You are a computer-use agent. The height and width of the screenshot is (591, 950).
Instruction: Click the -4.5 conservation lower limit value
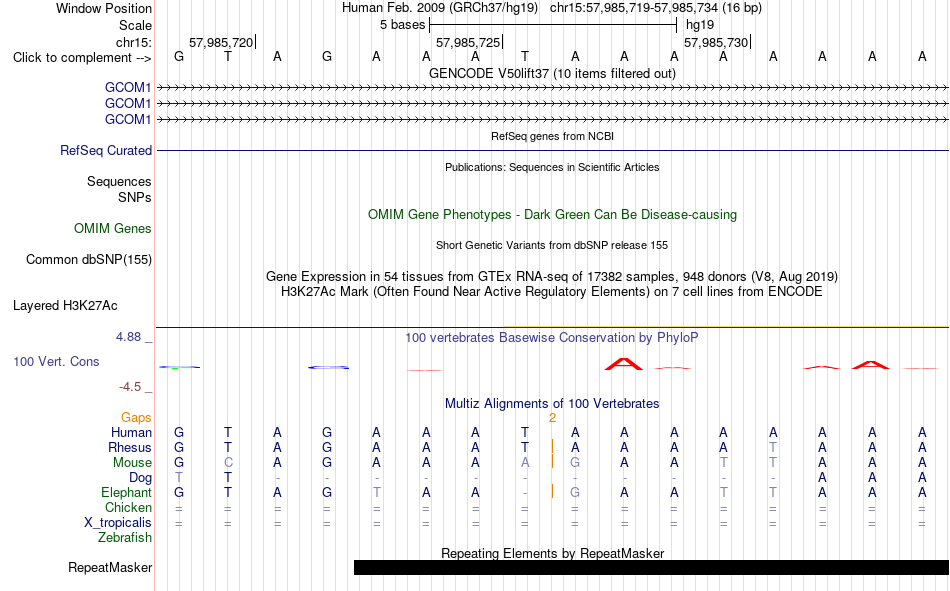[x=130, y=387]
